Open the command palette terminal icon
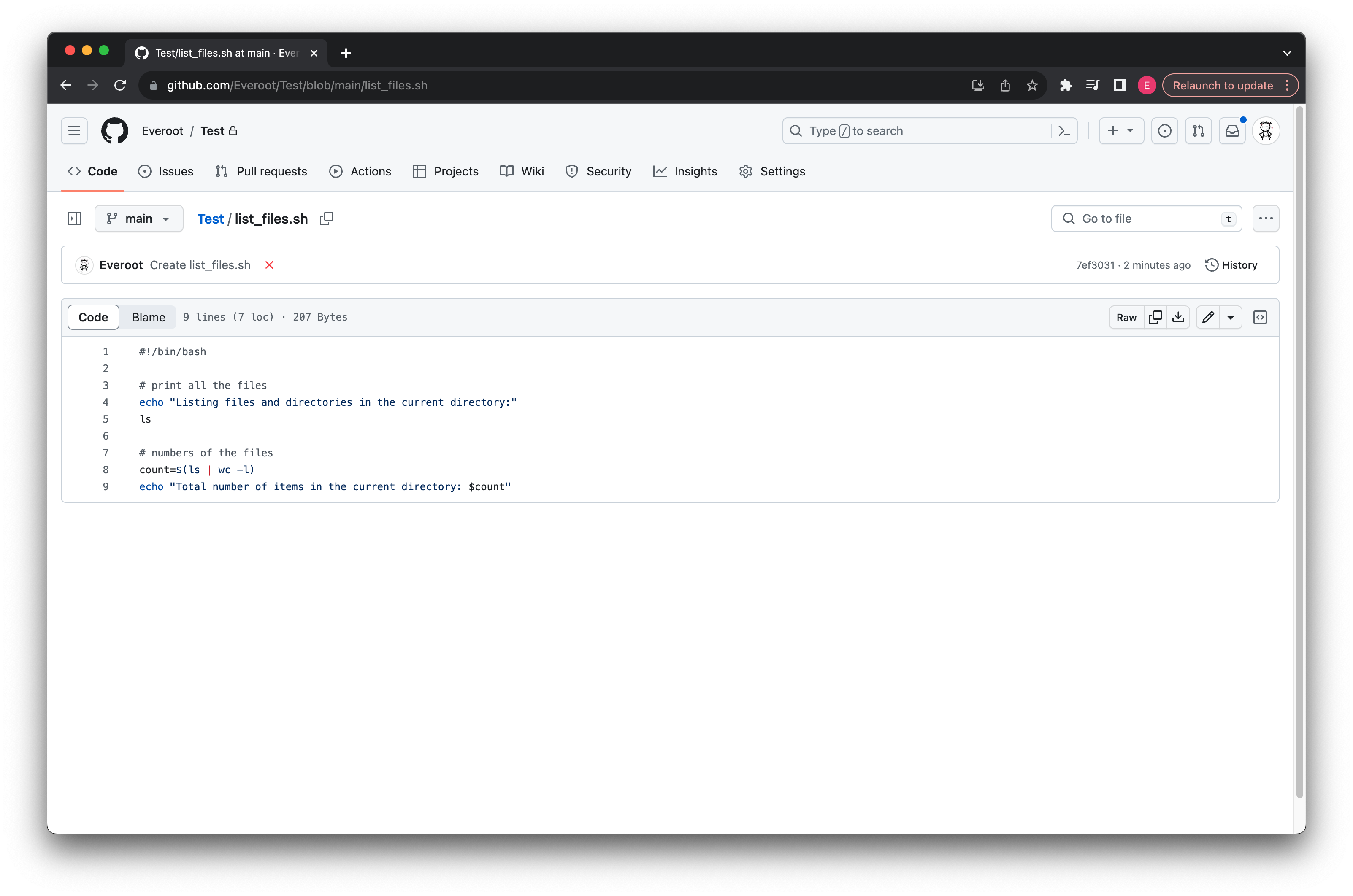Viewport: 1353px width, 896px height. point(1064,131)
